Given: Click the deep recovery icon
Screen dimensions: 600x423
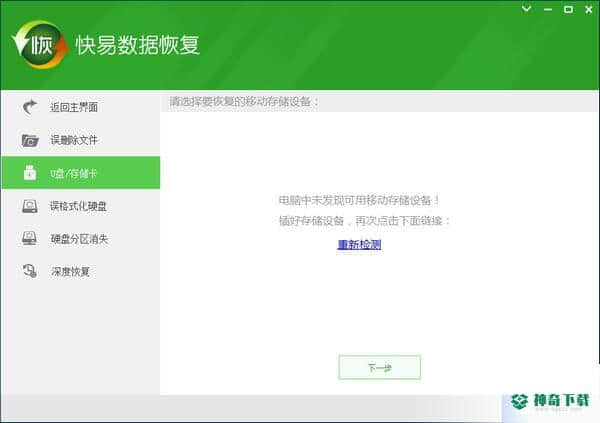Looking at the screenshot, I should coord(30,271).
